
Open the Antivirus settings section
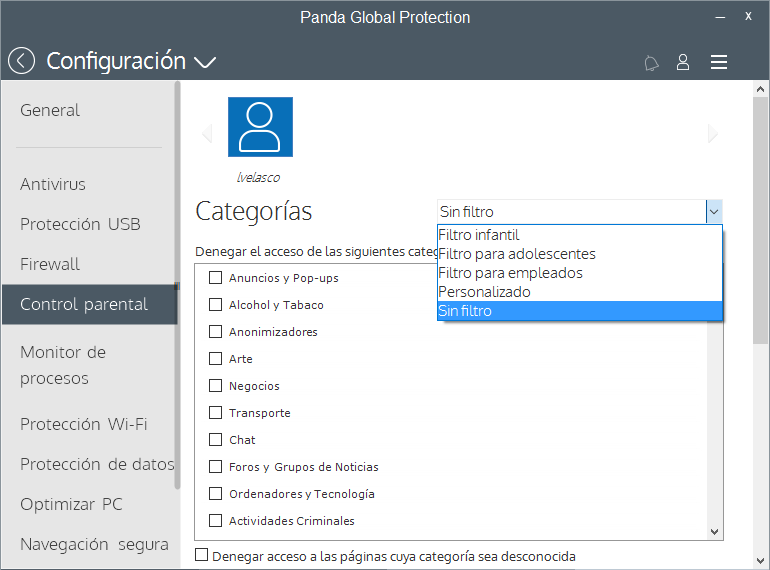(x=53, y=185)
